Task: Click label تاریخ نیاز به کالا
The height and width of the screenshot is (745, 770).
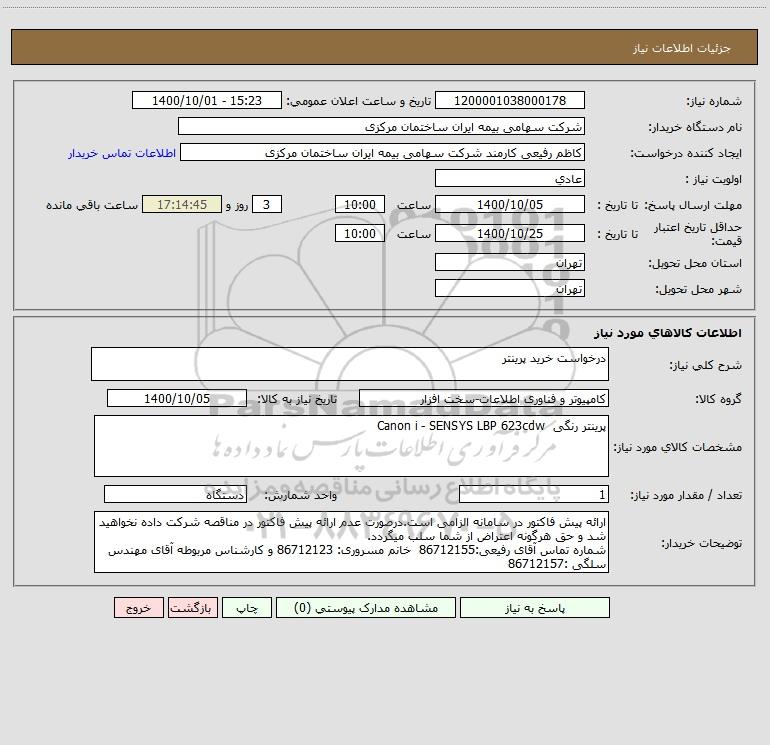Action: (298, 400)
